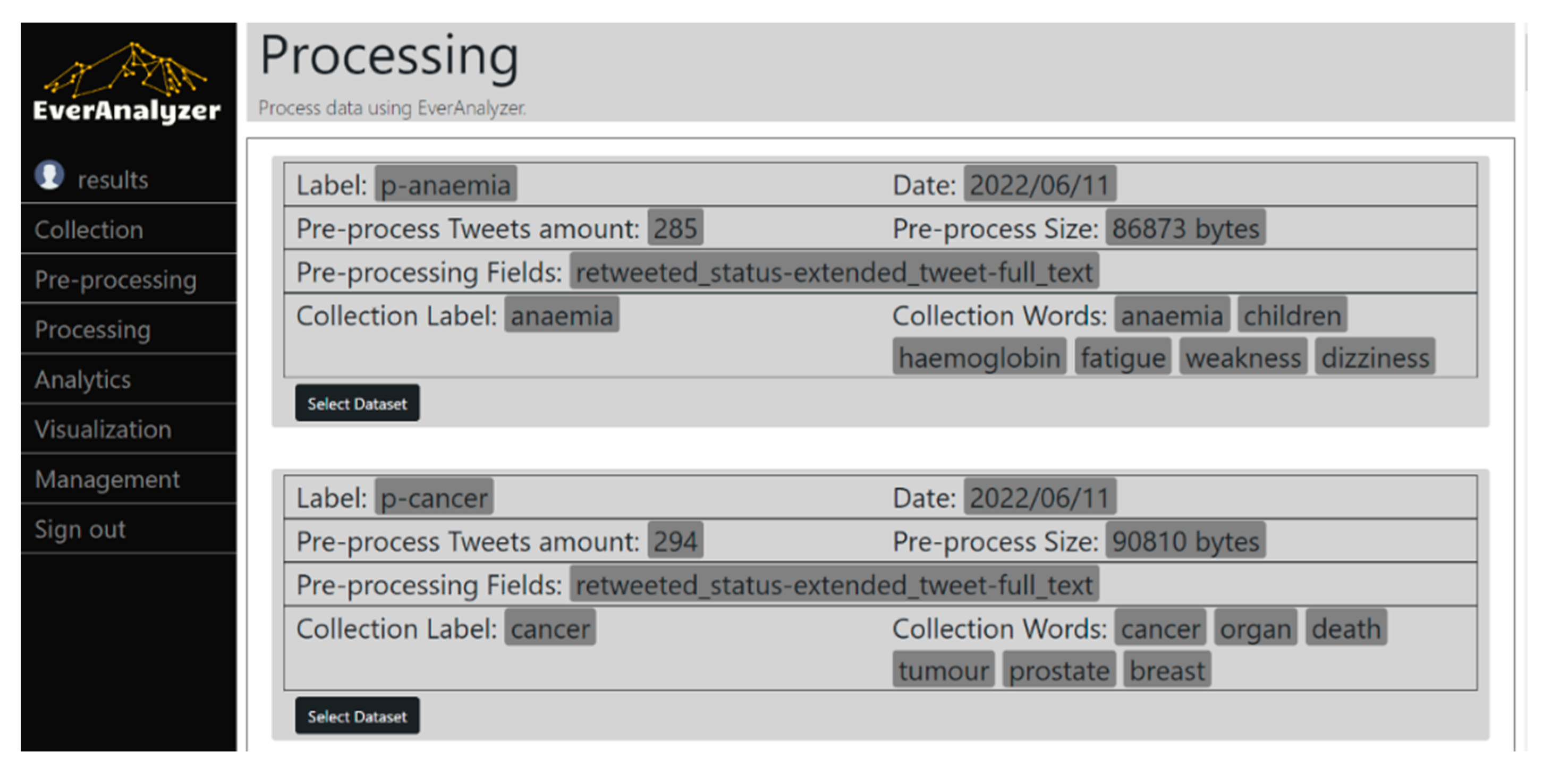1543x784 pixels.
Task: Click the 86873 bytes size badge
Action: click(x=1185, y=228)
